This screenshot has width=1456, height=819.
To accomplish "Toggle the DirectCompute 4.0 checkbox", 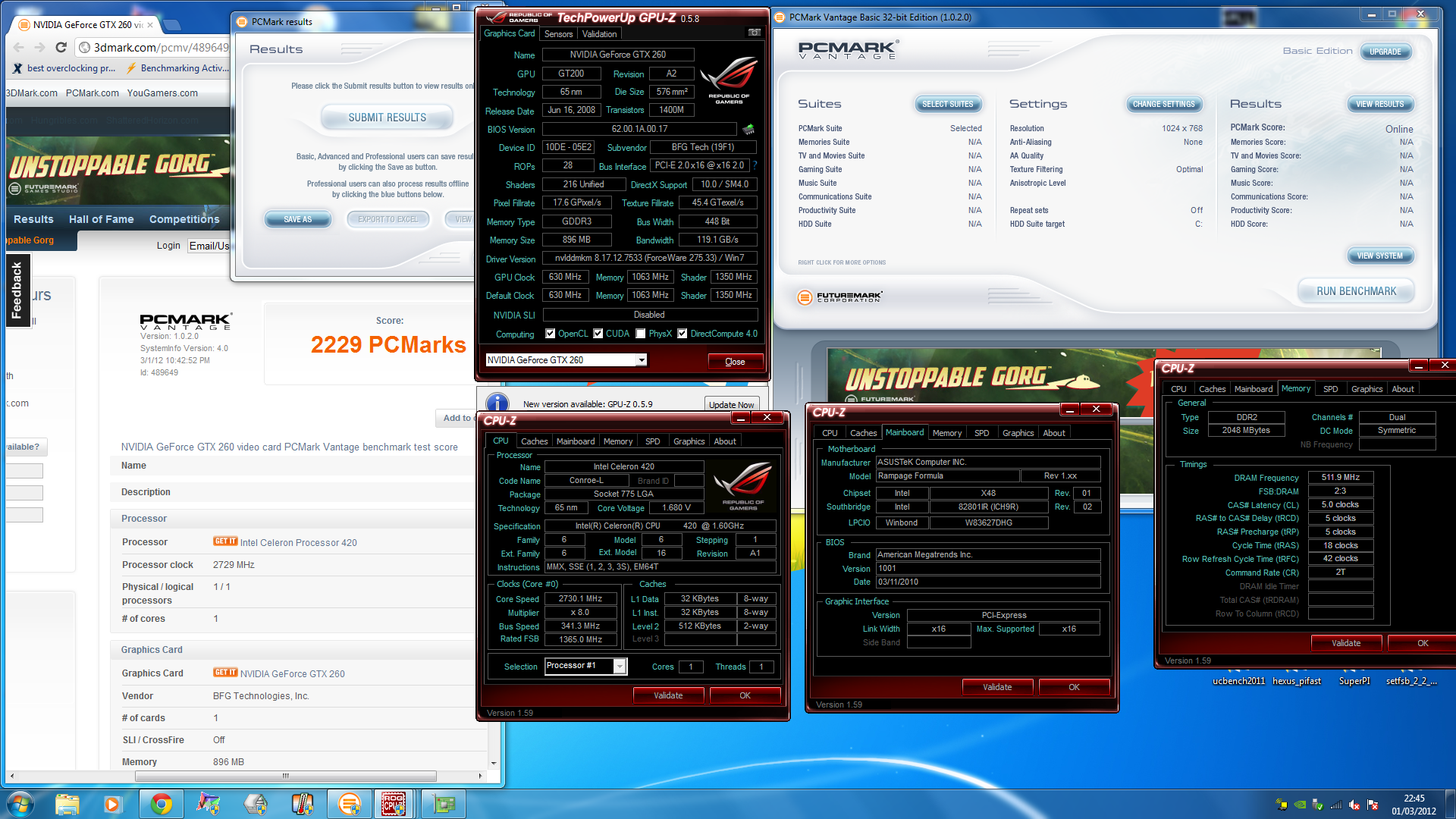I will [682, 334].
